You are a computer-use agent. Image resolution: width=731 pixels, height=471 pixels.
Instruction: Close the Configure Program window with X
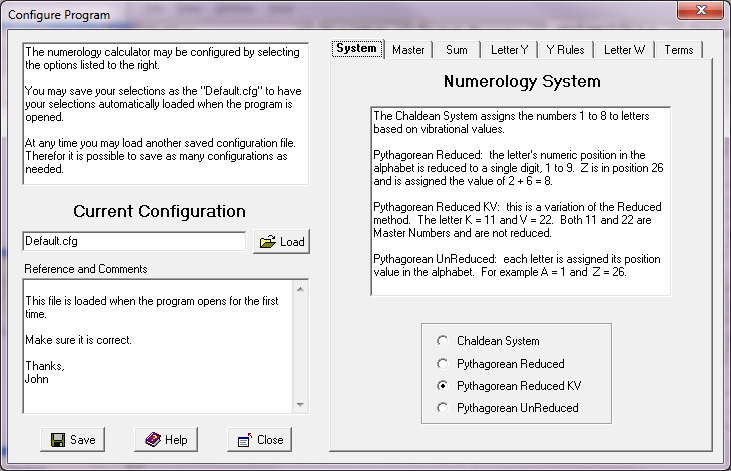click(x=701, y=10)
